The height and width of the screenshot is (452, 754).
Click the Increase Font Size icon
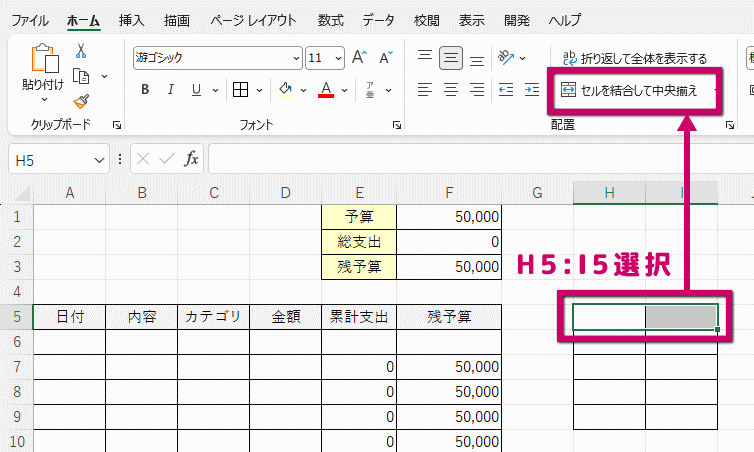[360, 58]
